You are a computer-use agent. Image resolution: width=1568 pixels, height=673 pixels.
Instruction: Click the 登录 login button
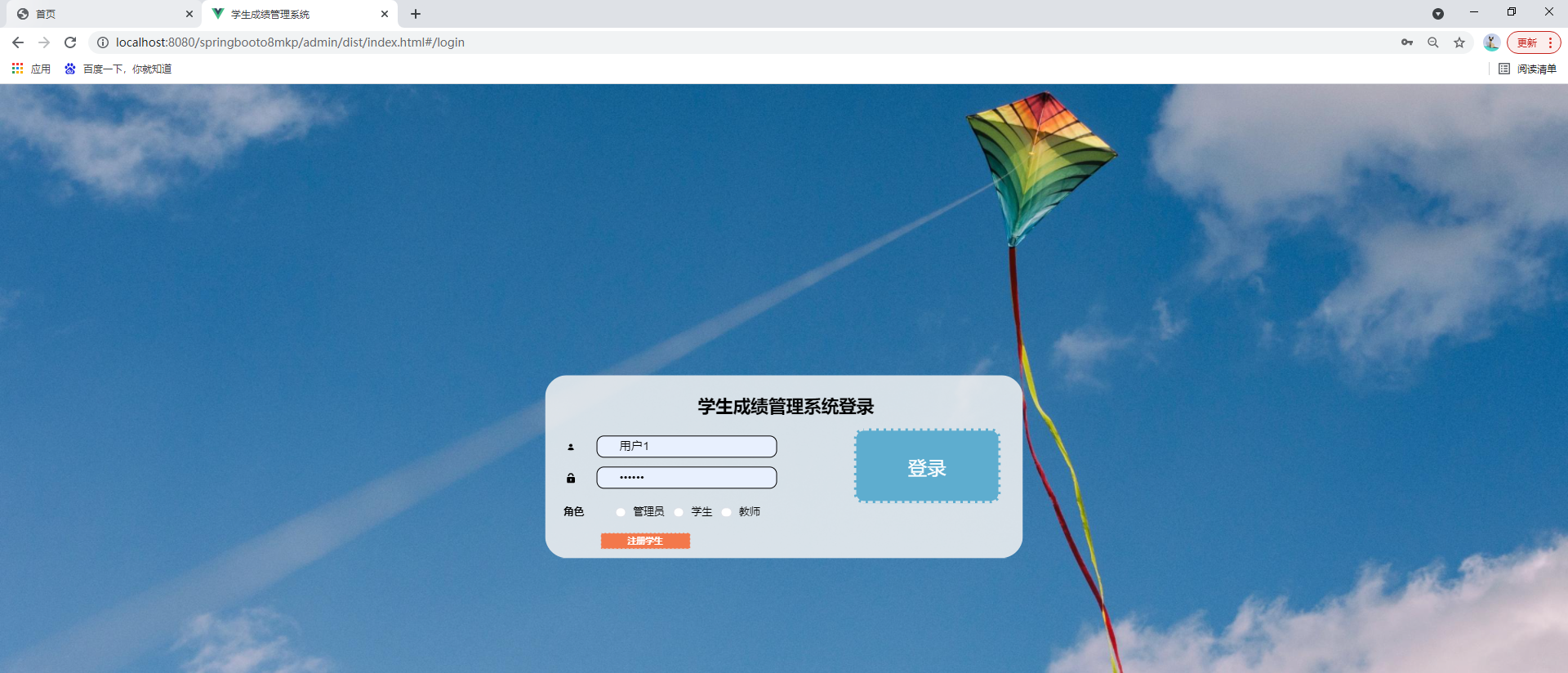[927, 466]
